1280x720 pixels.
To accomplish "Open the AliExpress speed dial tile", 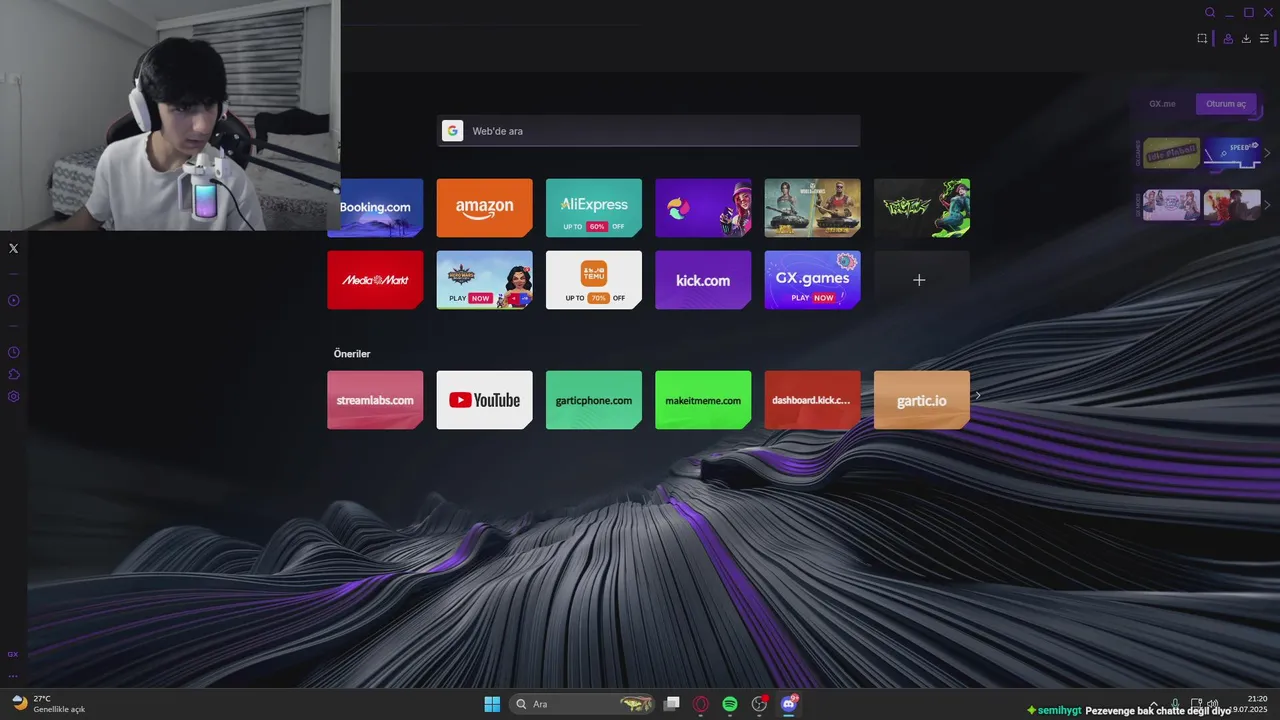I will [x=594, y=208].
